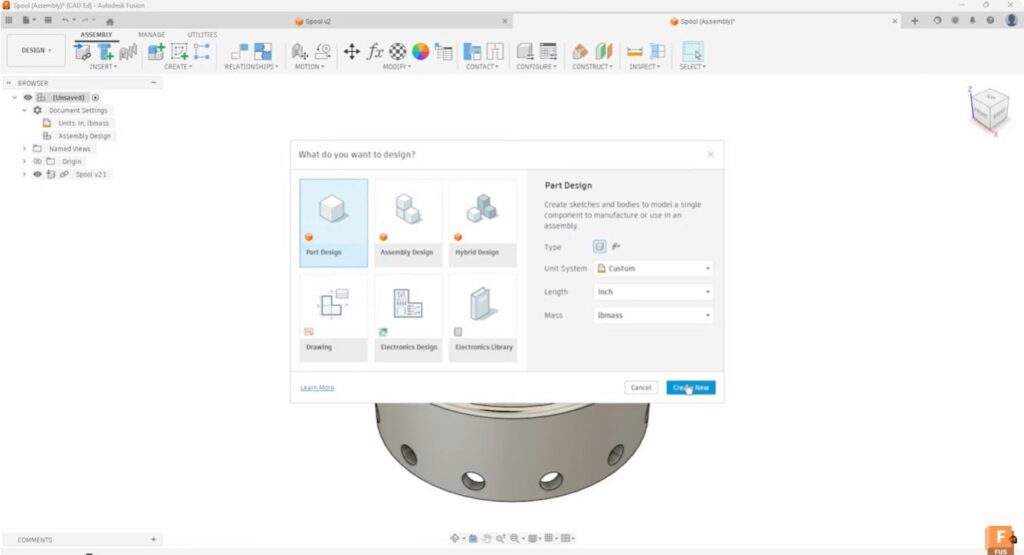Open the CONSTRUCT menu

[x=592, y=67]
